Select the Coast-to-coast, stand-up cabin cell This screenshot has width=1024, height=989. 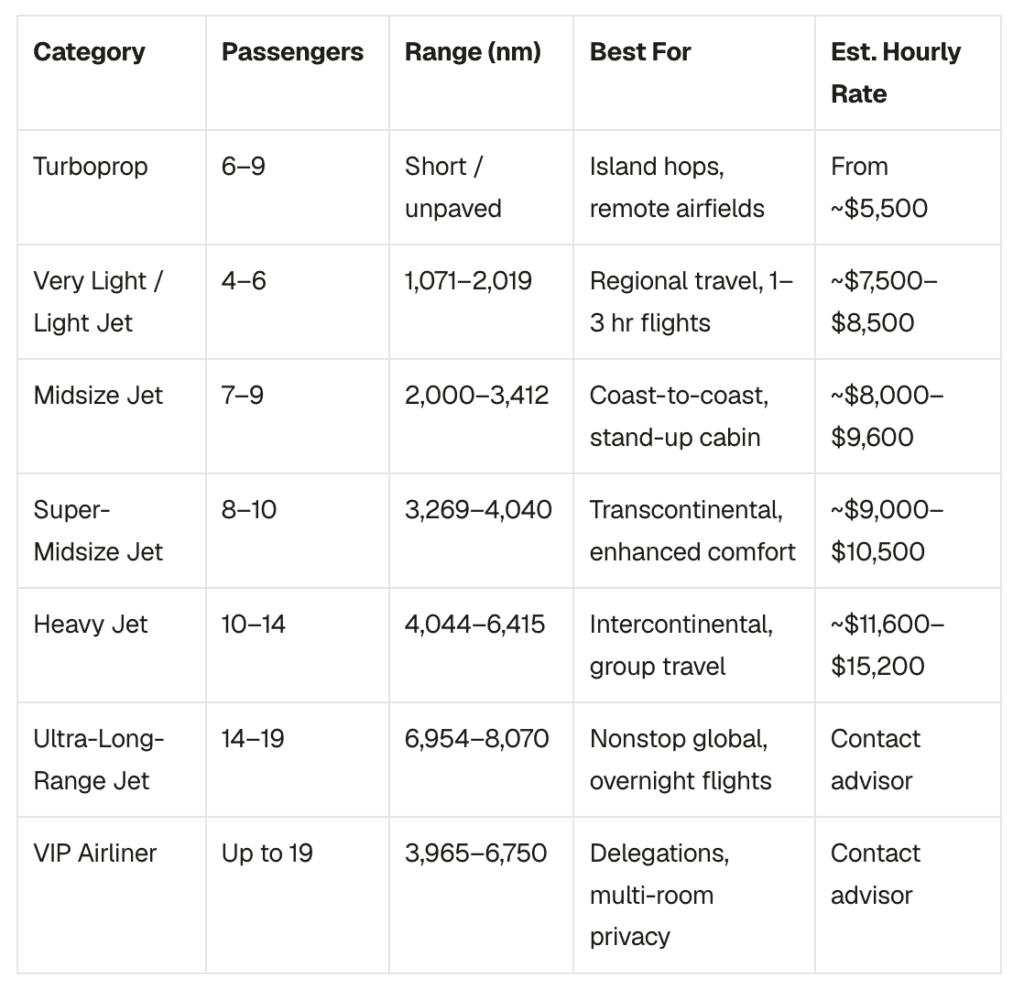tap(679, 416)
